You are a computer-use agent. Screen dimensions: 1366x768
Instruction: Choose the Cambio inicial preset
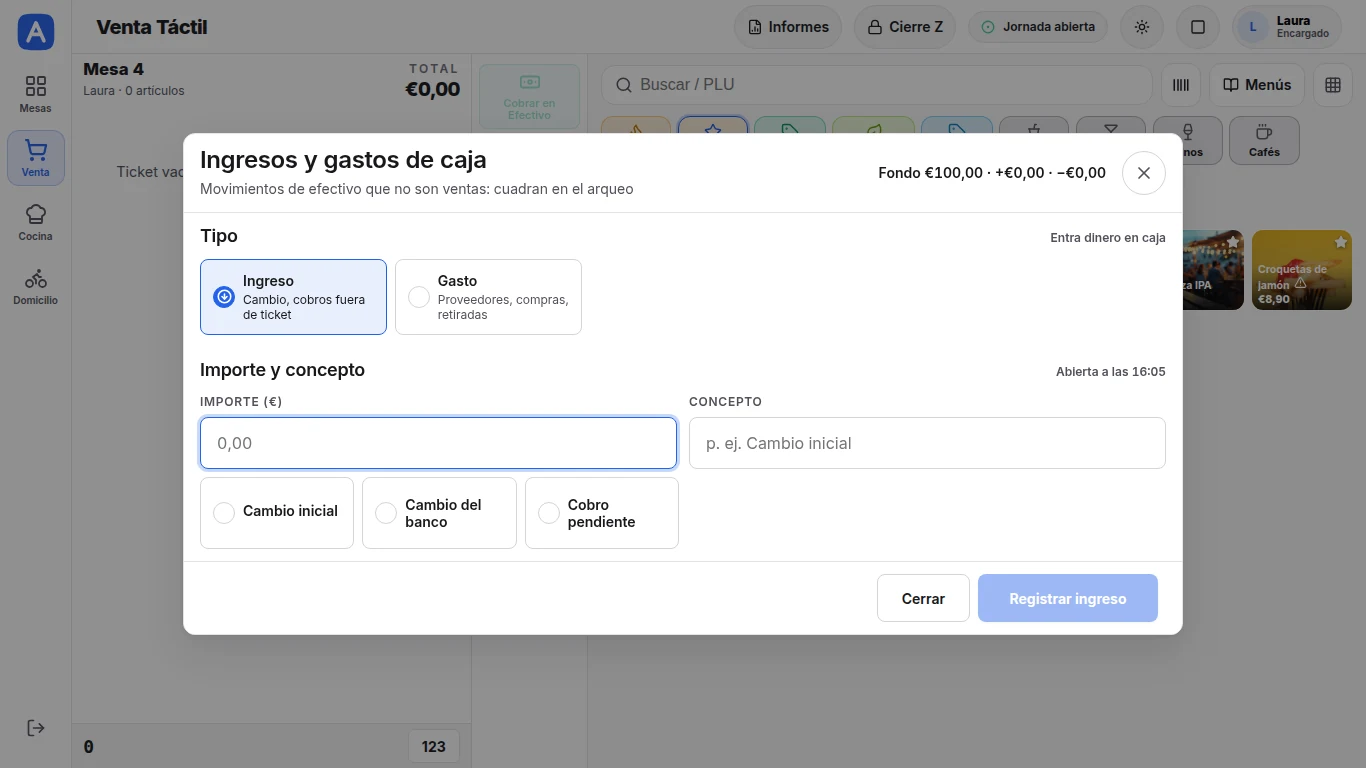pyautogui.click(x=277, y=513)
